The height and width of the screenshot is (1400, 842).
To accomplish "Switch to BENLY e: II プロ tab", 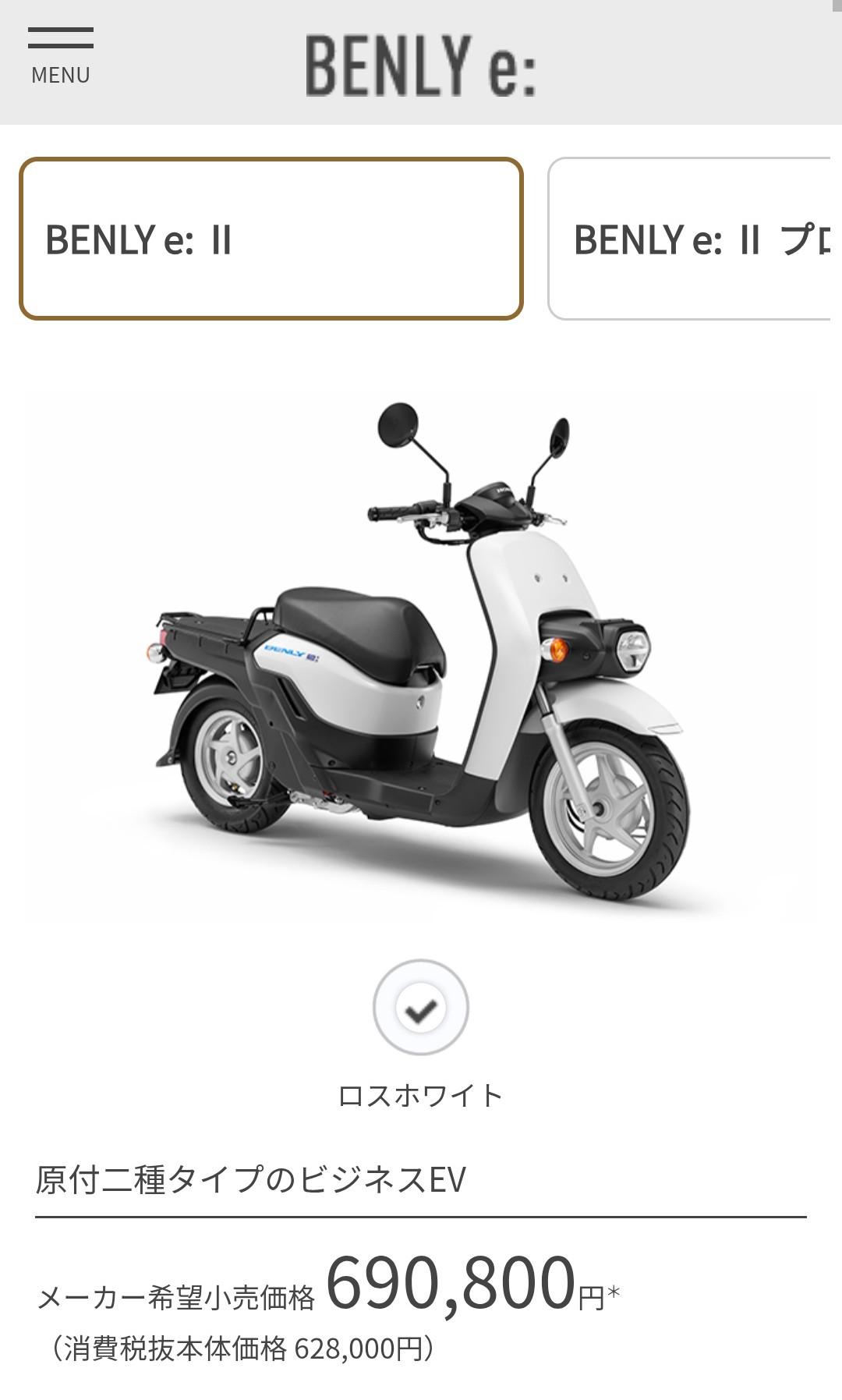I will [x=695, y=239].
